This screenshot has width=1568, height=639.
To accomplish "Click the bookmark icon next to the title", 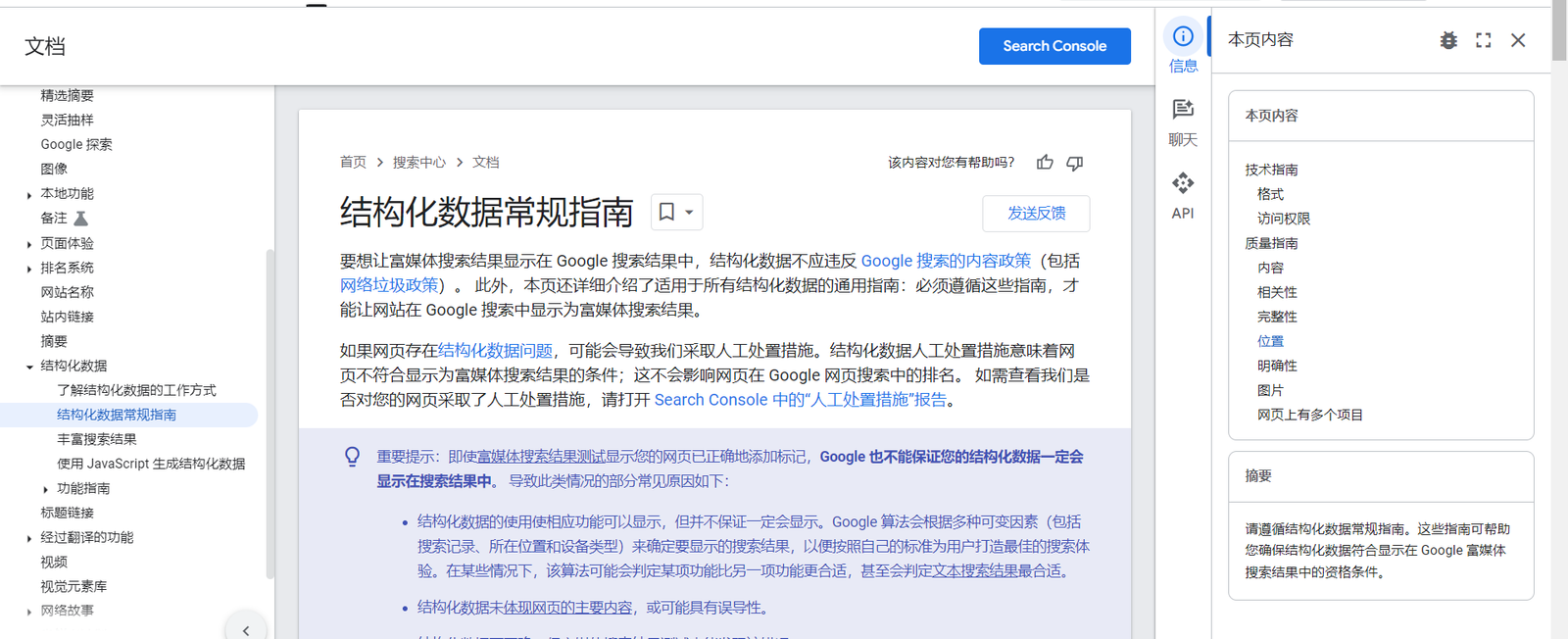I will click(666, 212).
